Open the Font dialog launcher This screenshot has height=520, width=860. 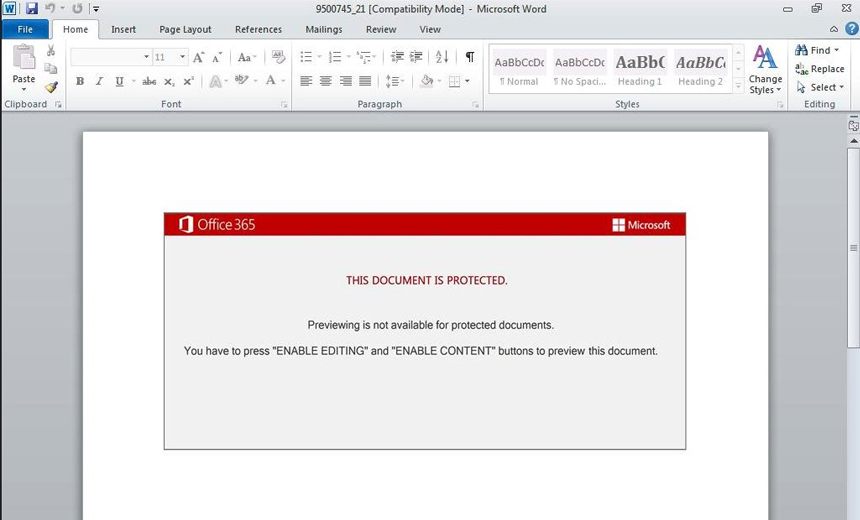click(284, 104)
